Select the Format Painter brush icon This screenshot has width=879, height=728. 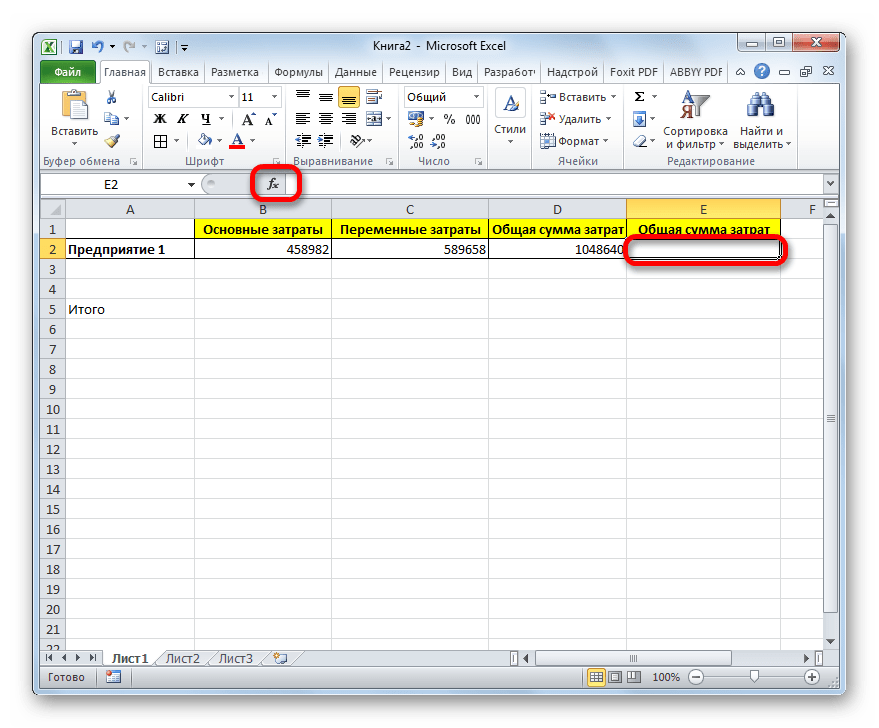pos(112,141)
